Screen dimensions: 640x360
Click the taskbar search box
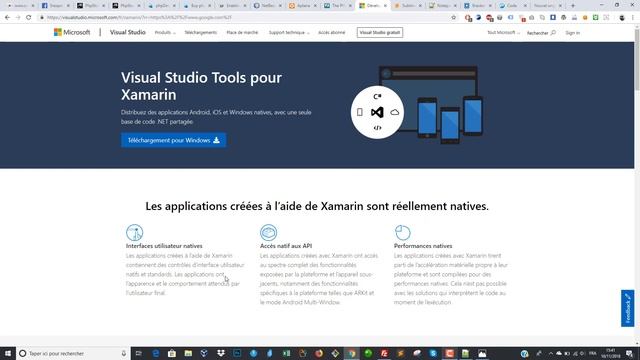pos(73,353)
